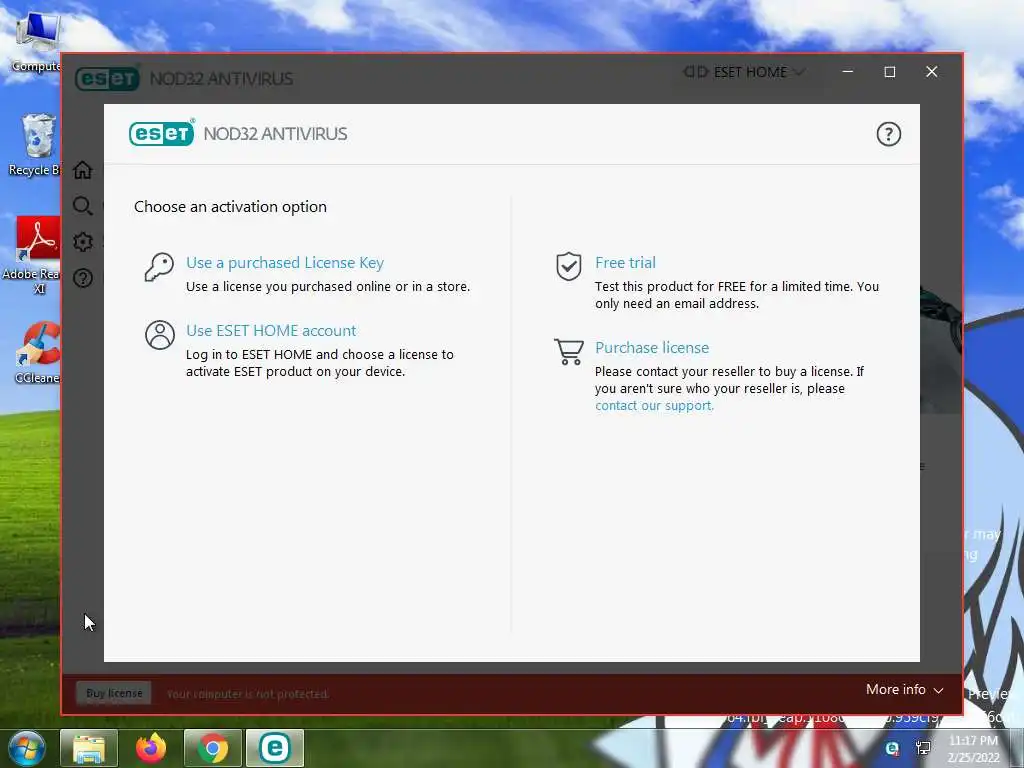1024x768 pixels.
Task: Open Help and support icon in sidebar
Action: pyautogui.click(x=83, y=278)
